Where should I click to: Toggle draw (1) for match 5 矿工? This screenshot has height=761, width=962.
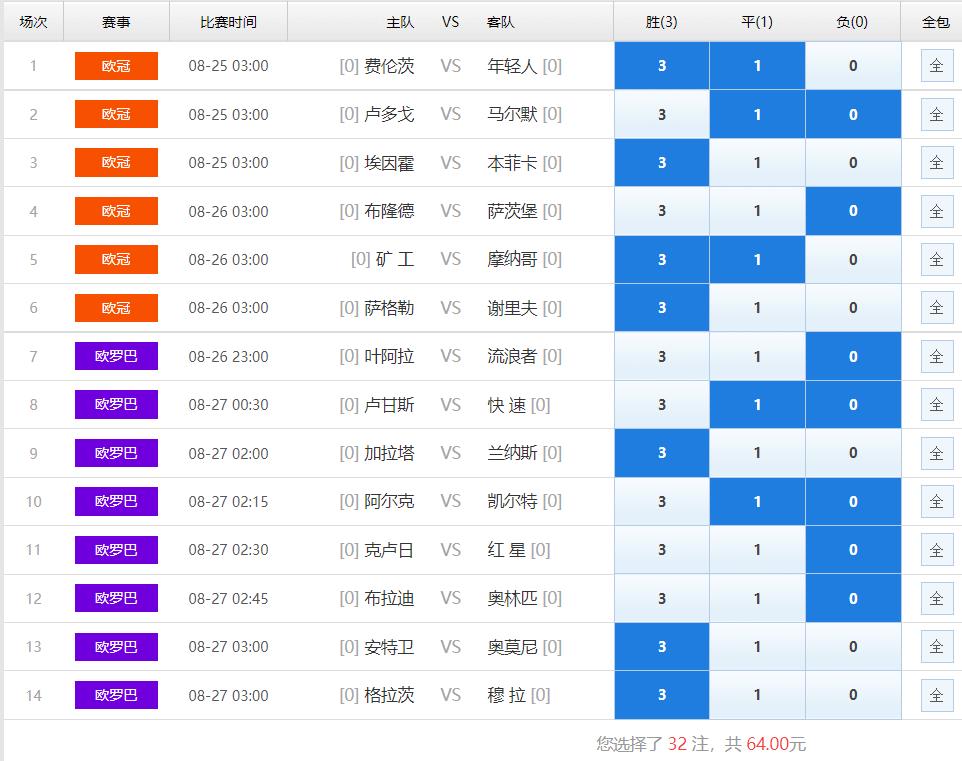pos(757,260)
